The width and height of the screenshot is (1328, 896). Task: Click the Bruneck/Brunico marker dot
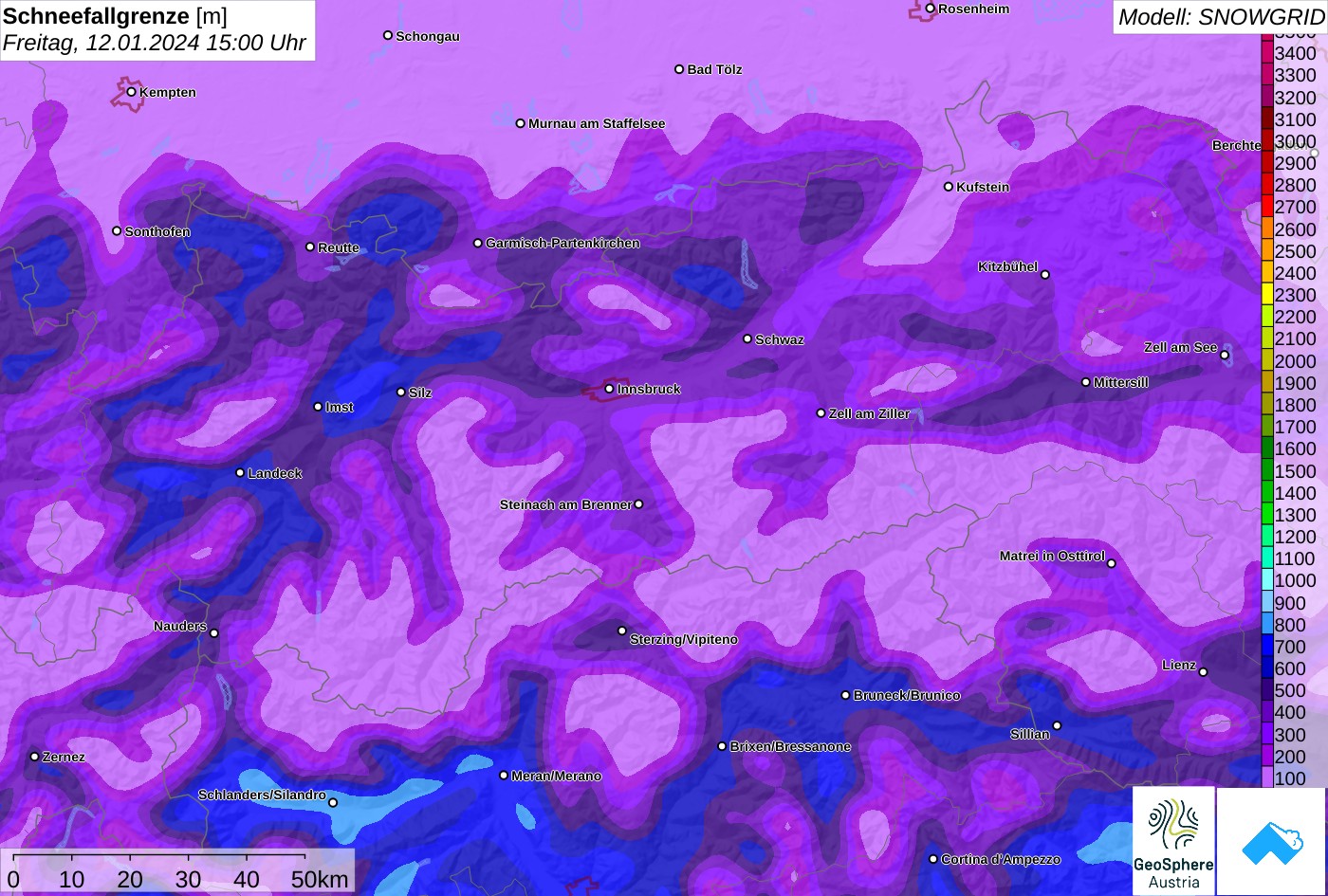[x=846, y=695]
